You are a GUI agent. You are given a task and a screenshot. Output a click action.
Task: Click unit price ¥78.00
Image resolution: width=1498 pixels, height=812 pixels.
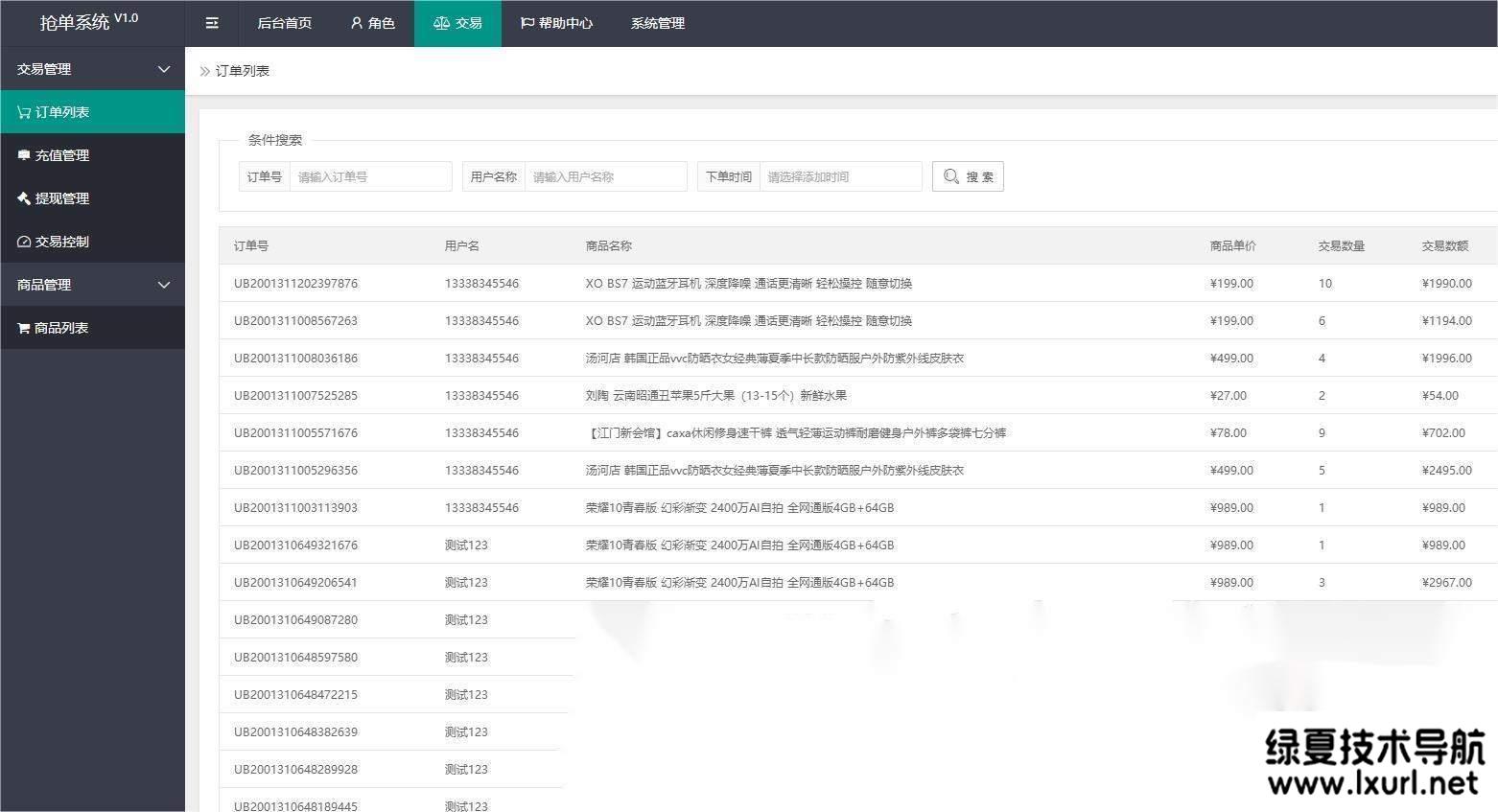(1229, 433)
